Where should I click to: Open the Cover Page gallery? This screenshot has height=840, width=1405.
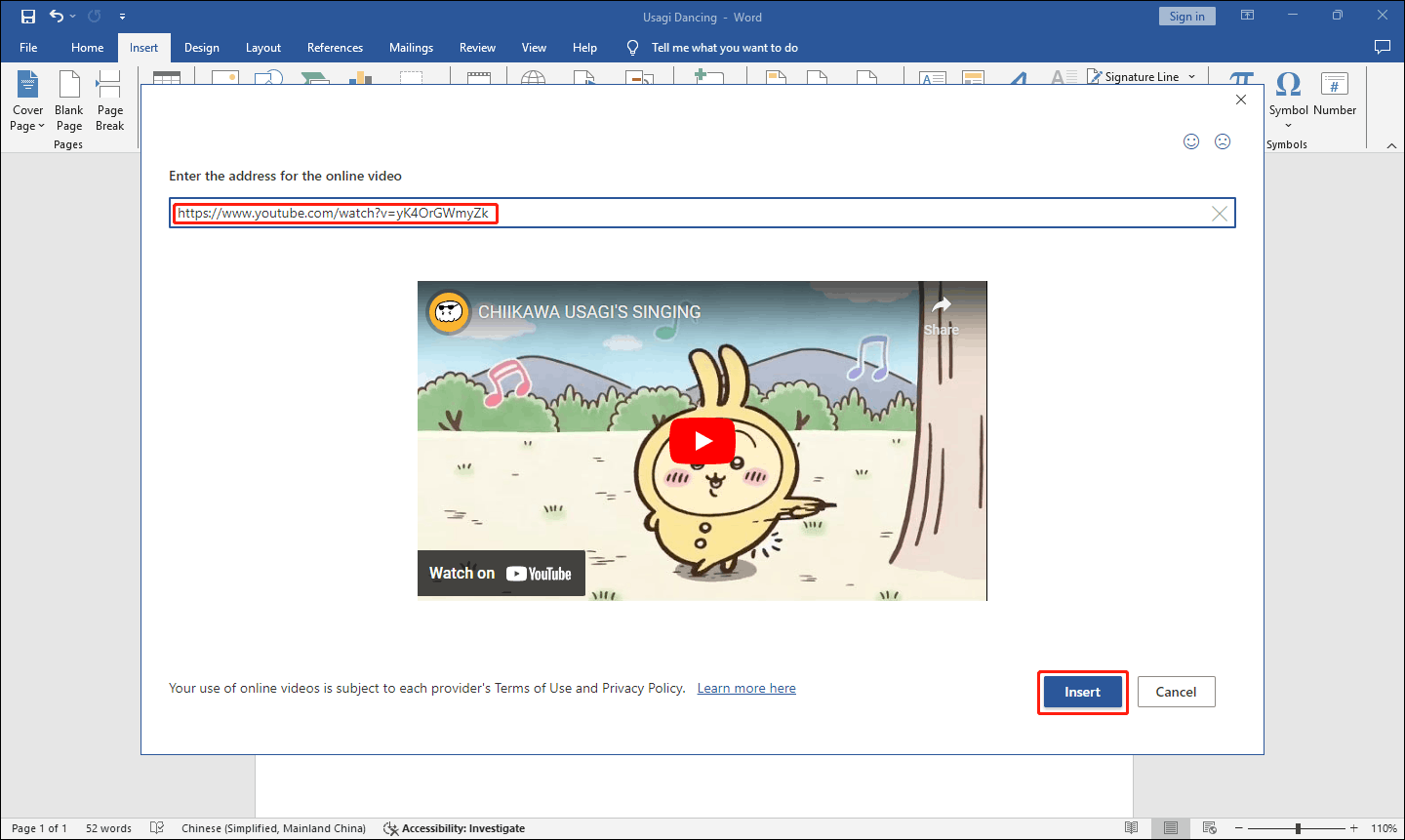click(x=27, y=101)
